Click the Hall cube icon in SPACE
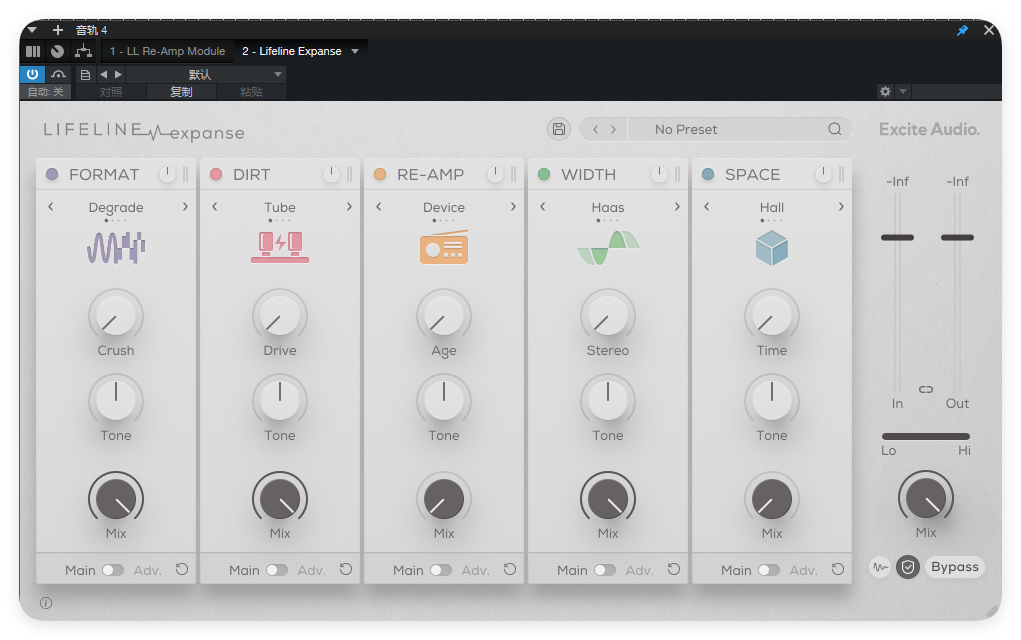This screenshot has width=1021, height=640. pos(772,248)
